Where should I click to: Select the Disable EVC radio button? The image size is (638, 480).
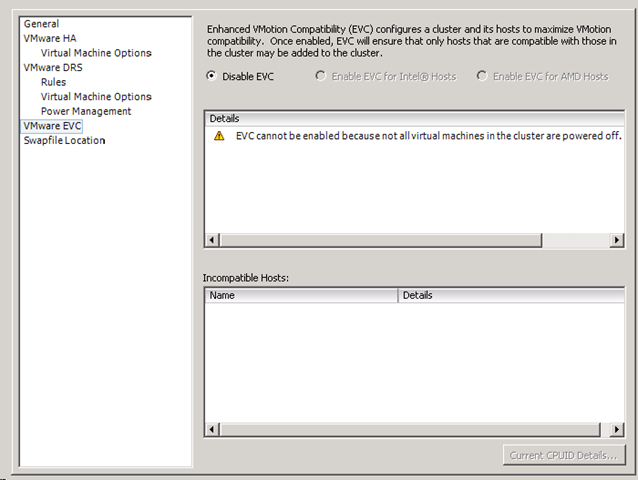pyautogui.click(x=211, y=76)
